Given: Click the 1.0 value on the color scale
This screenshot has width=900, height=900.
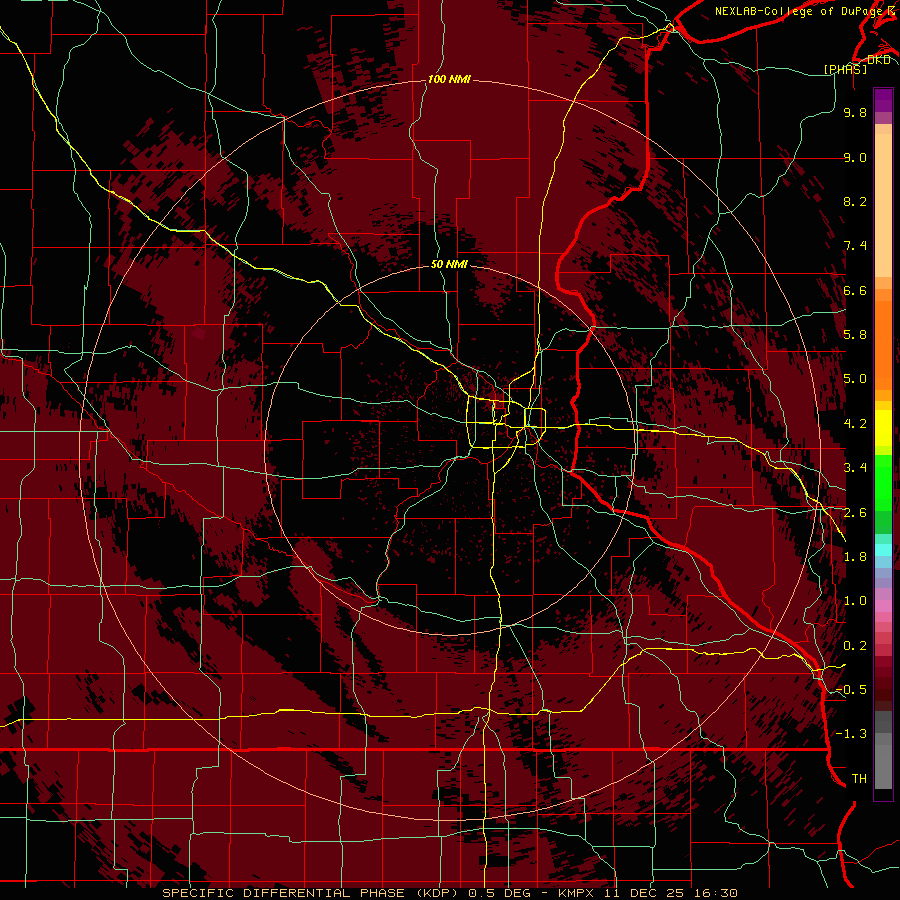Looking at the screenshot, I should tap(855, 601).
